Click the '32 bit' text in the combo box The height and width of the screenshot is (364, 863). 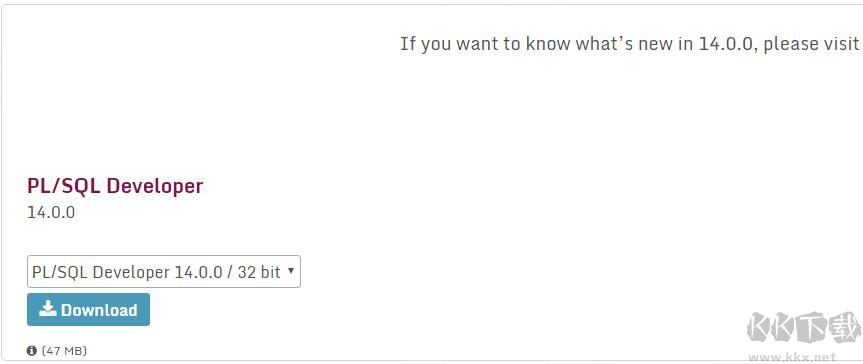tap(259, 272)
